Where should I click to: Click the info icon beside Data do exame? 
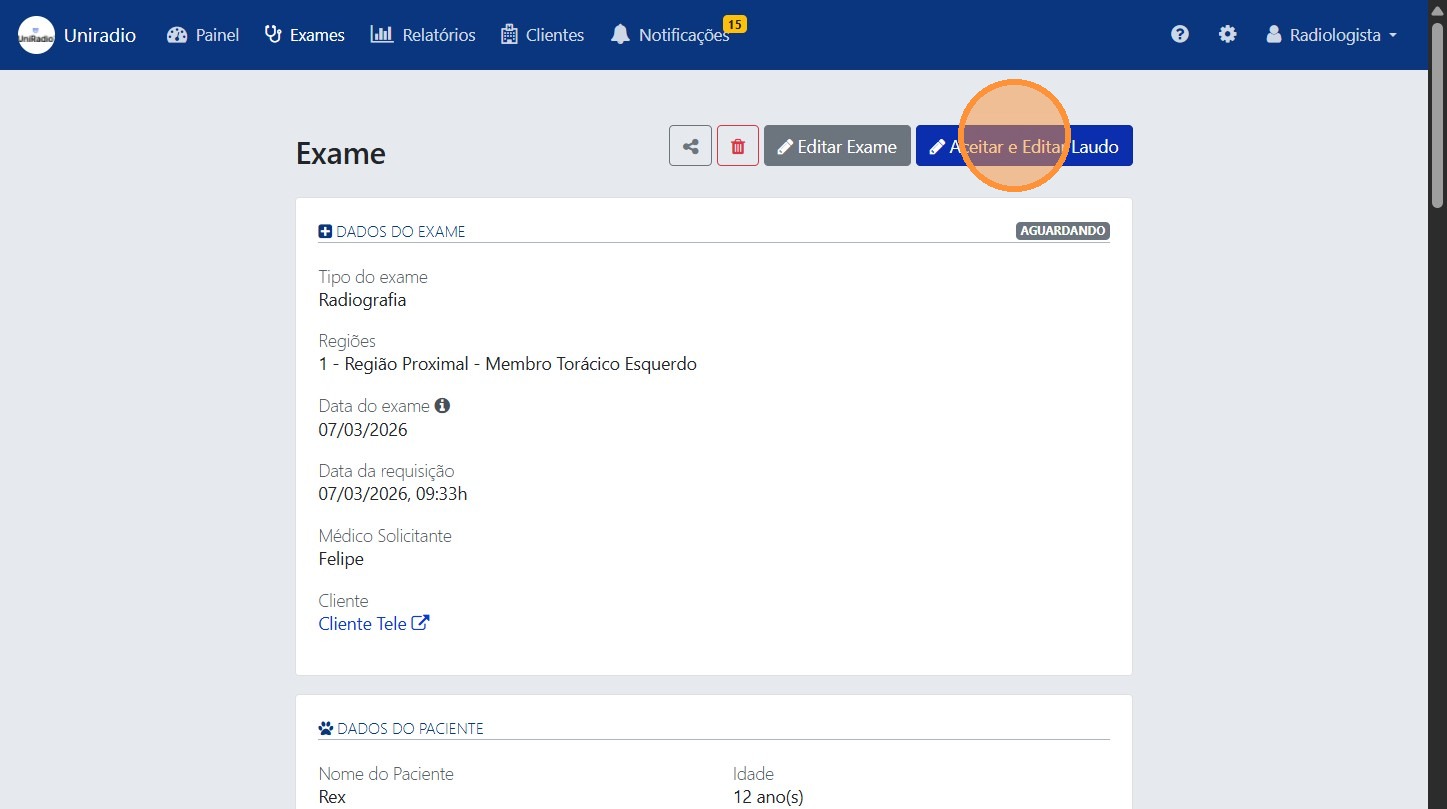tap(442, 406)
